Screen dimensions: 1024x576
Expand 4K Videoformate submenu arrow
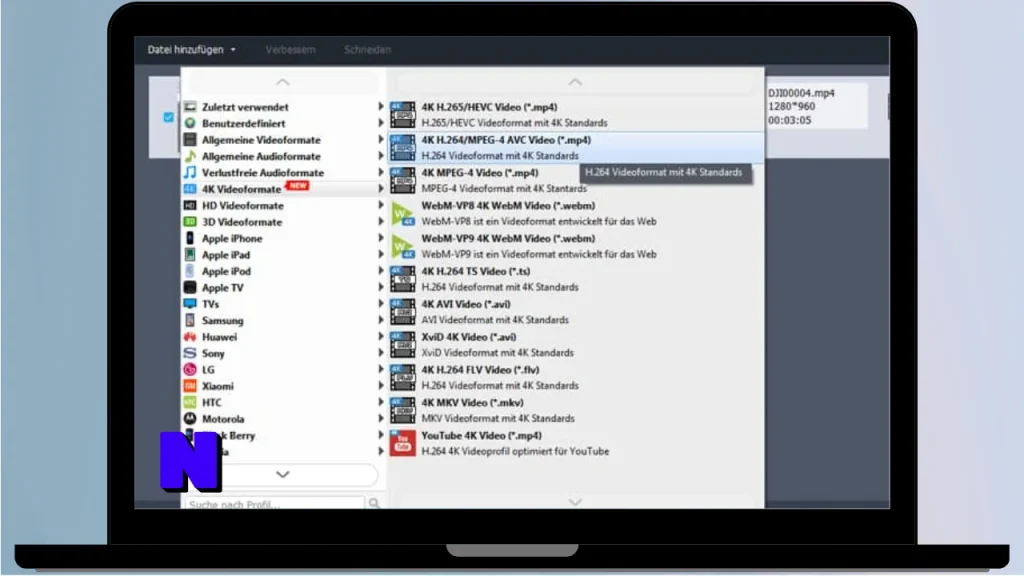381,189
